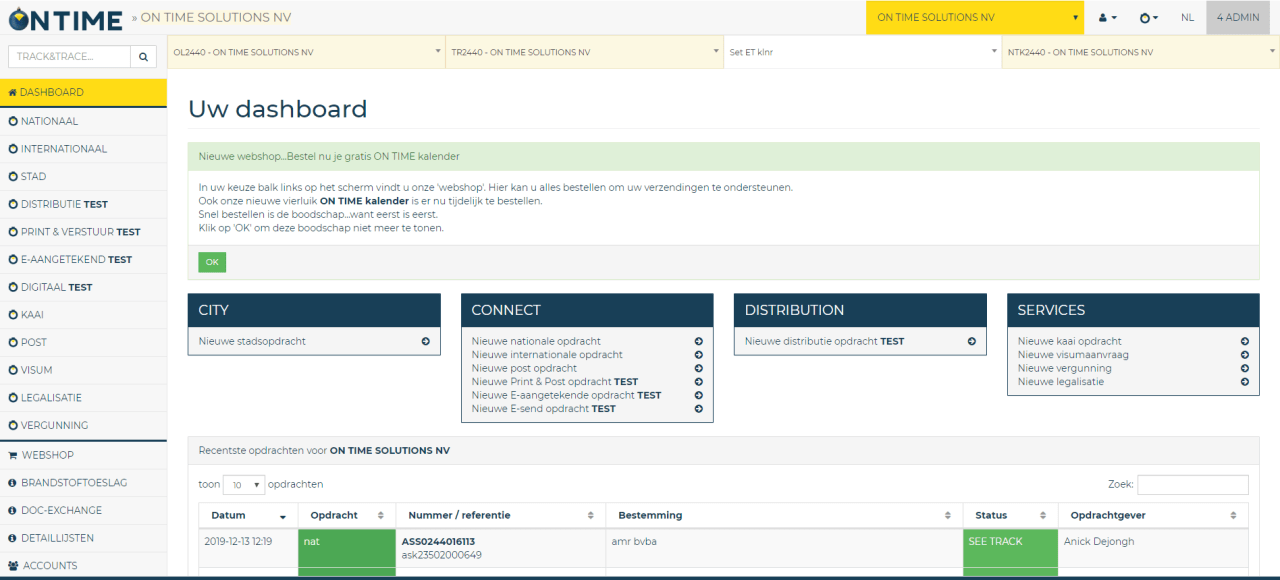Open BRANDSTOFTOESLAG in the sidebar
Viewport: 1280px width, 580px height.
tap(83, 483)
